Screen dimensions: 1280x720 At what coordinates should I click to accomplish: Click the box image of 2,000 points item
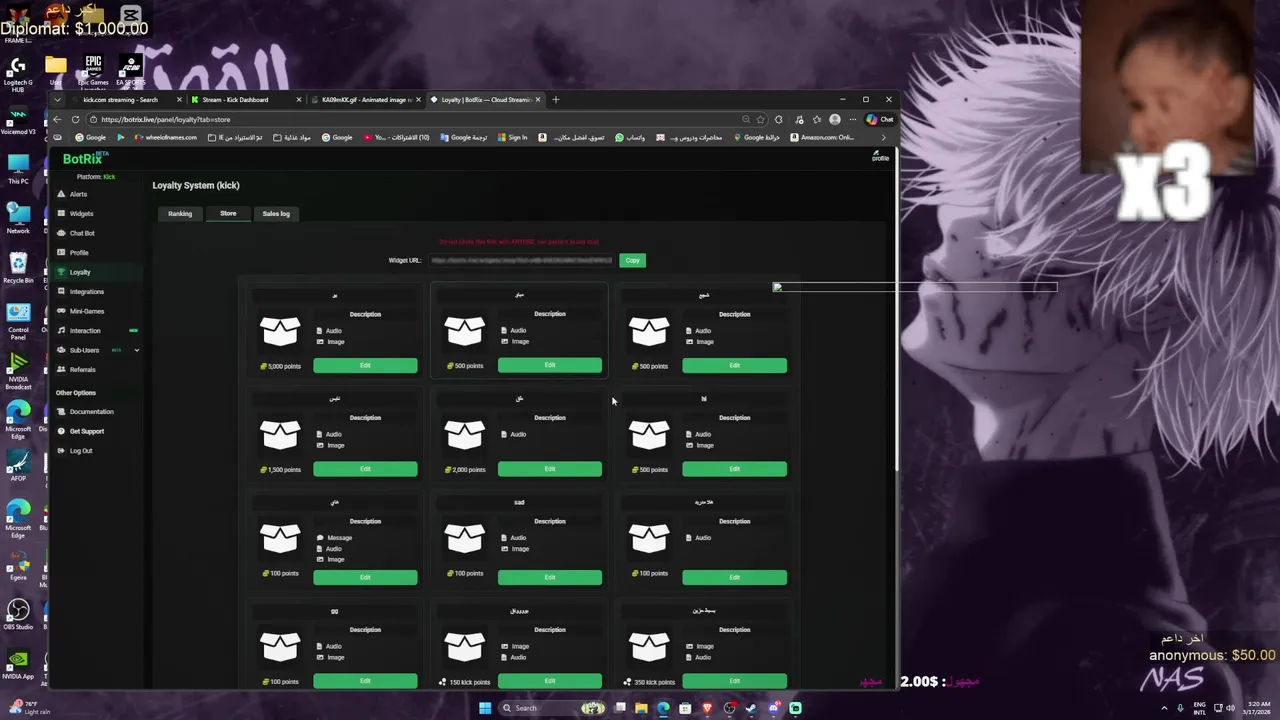pyautogui.click(x=465, y=434)
